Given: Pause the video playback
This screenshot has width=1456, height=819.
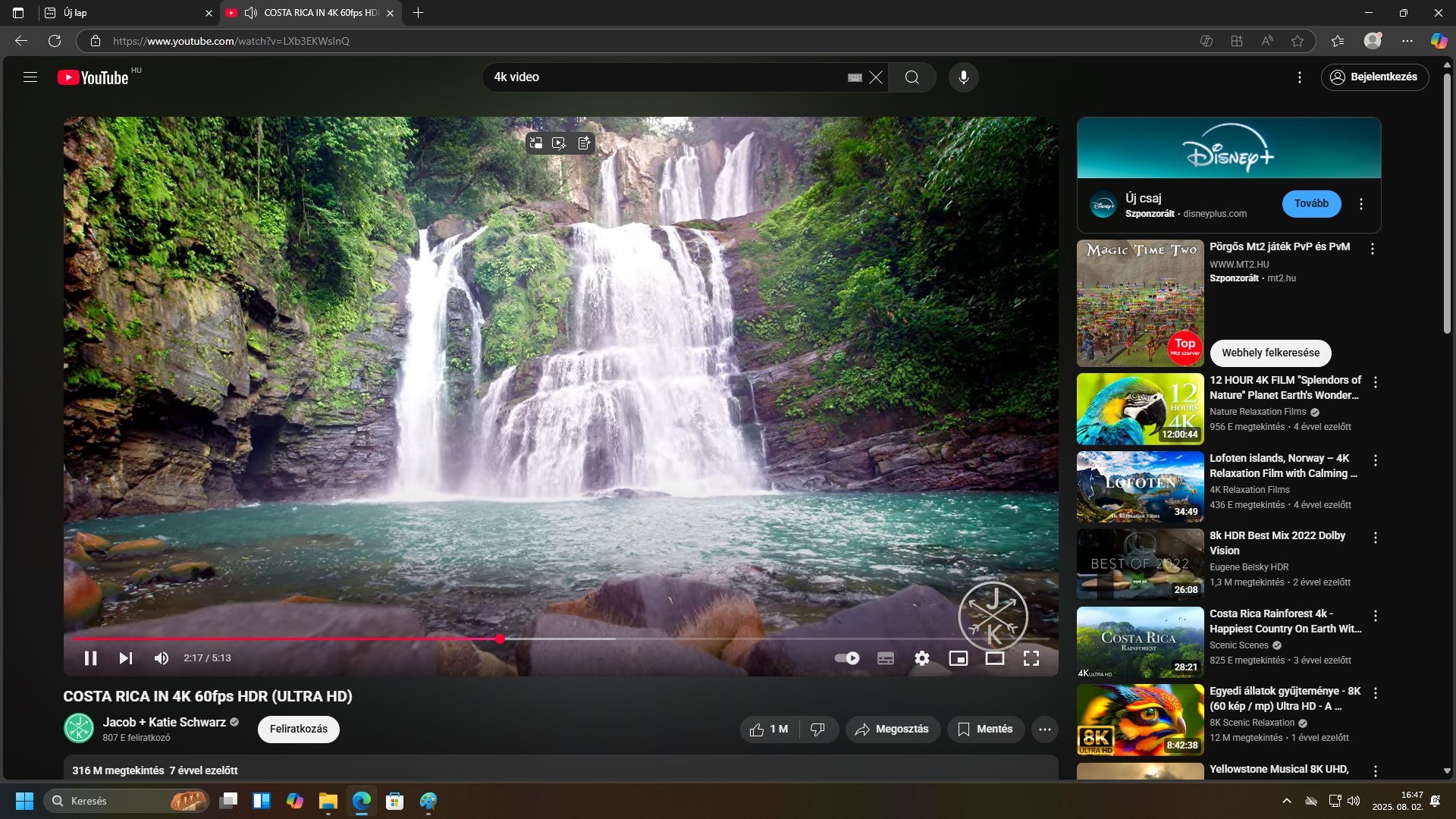Looking at the screenshot, I should (x=90, y=658).
